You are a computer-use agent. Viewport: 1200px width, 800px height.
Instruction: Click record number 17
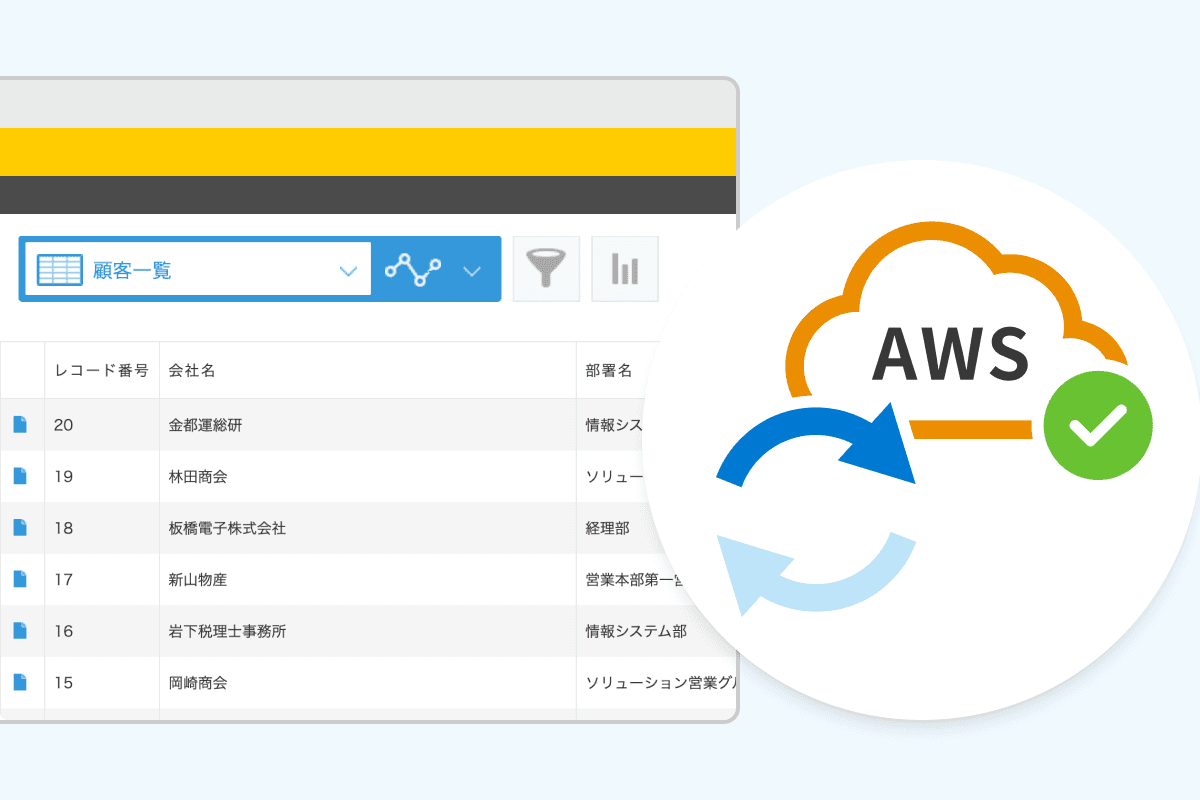(x=64, y=580)
